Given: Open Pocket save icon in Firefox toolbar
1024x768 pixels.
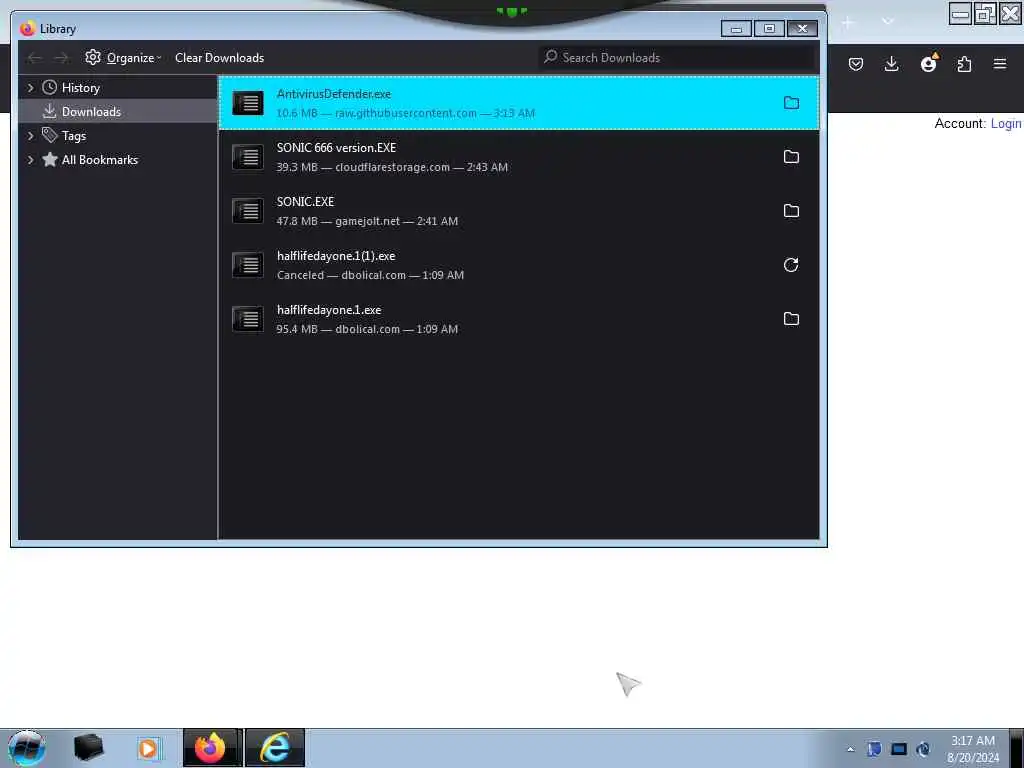Looking at the screenshot, I should click(x=856, y=64).
